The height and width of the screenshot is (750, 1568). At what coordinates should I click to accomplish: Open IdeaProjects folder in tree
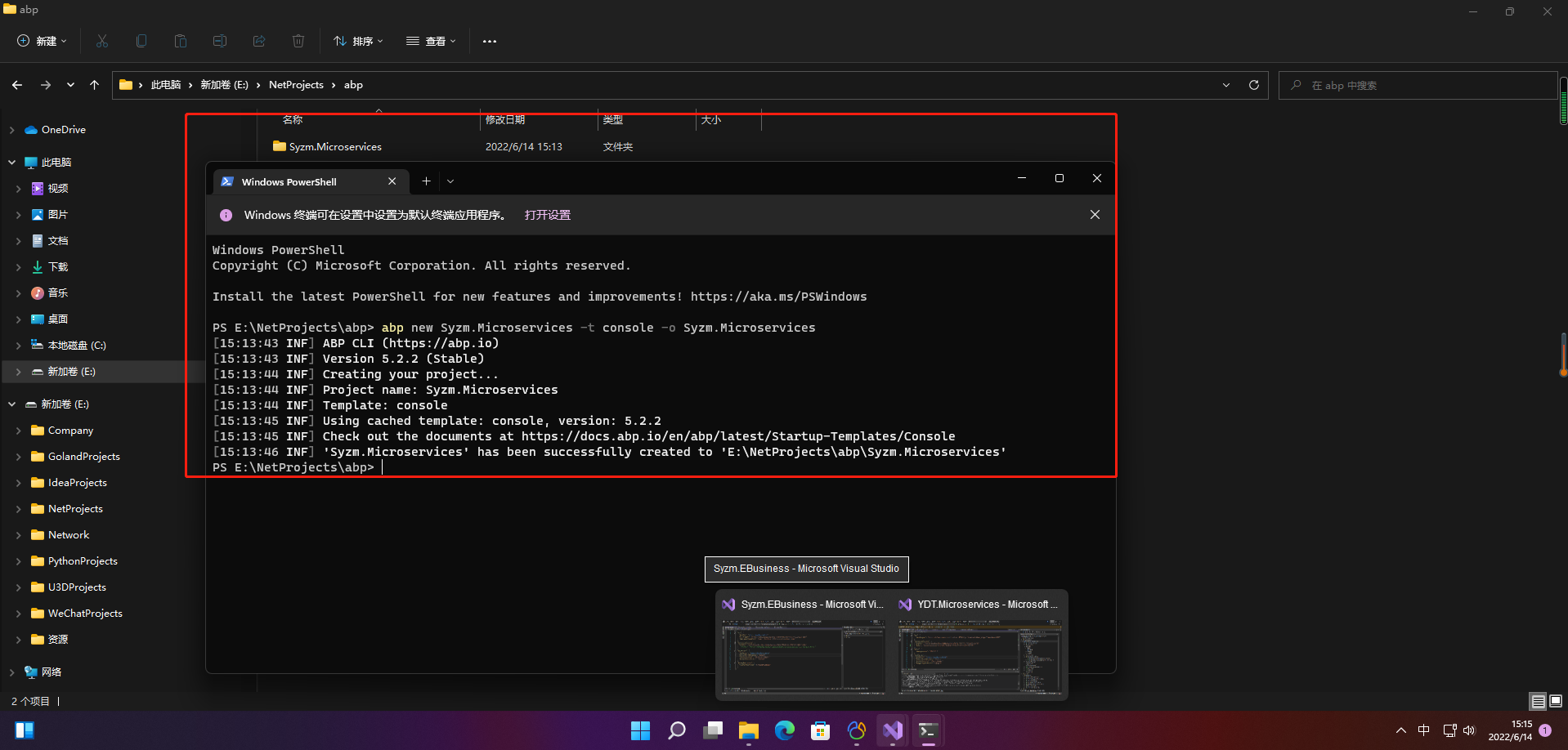(77, 483)
